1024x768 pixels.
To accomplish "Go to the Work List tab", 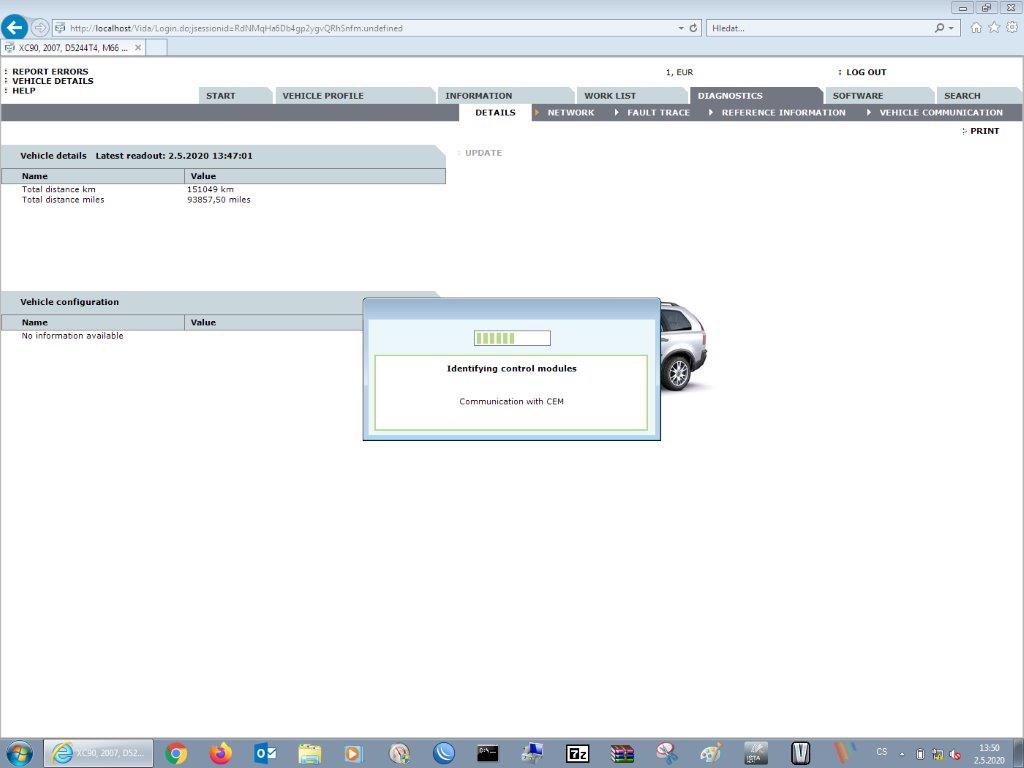I will [610, 96].
